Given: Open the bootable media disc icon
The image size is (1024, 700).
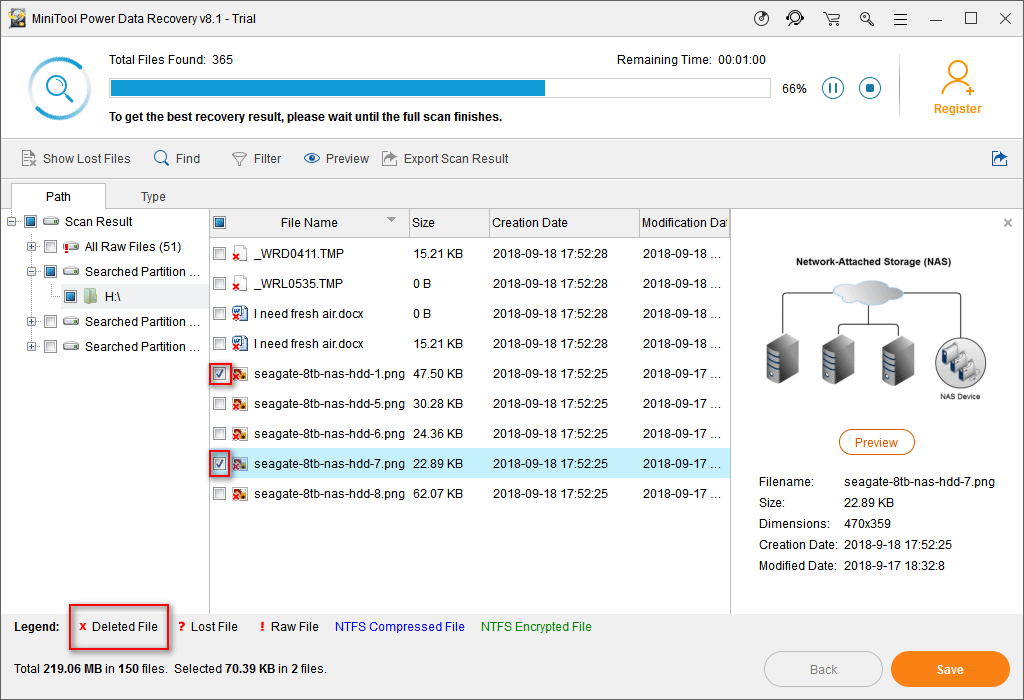Looking at the screenshot, I should tap(761, 18).
